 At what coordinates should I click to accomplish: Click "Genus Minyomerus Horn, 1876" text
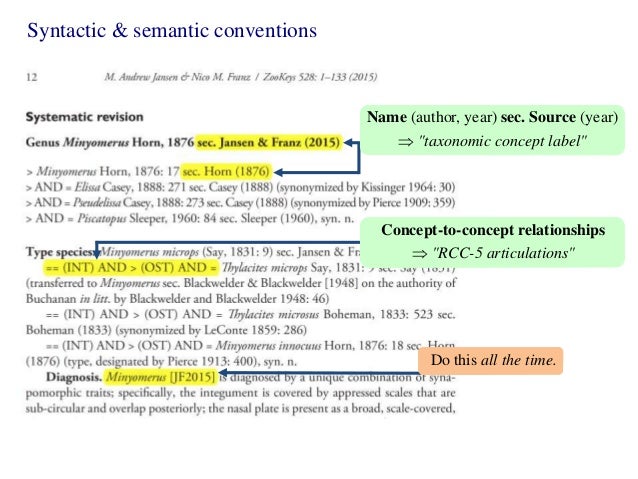click(x=110, y=142)
